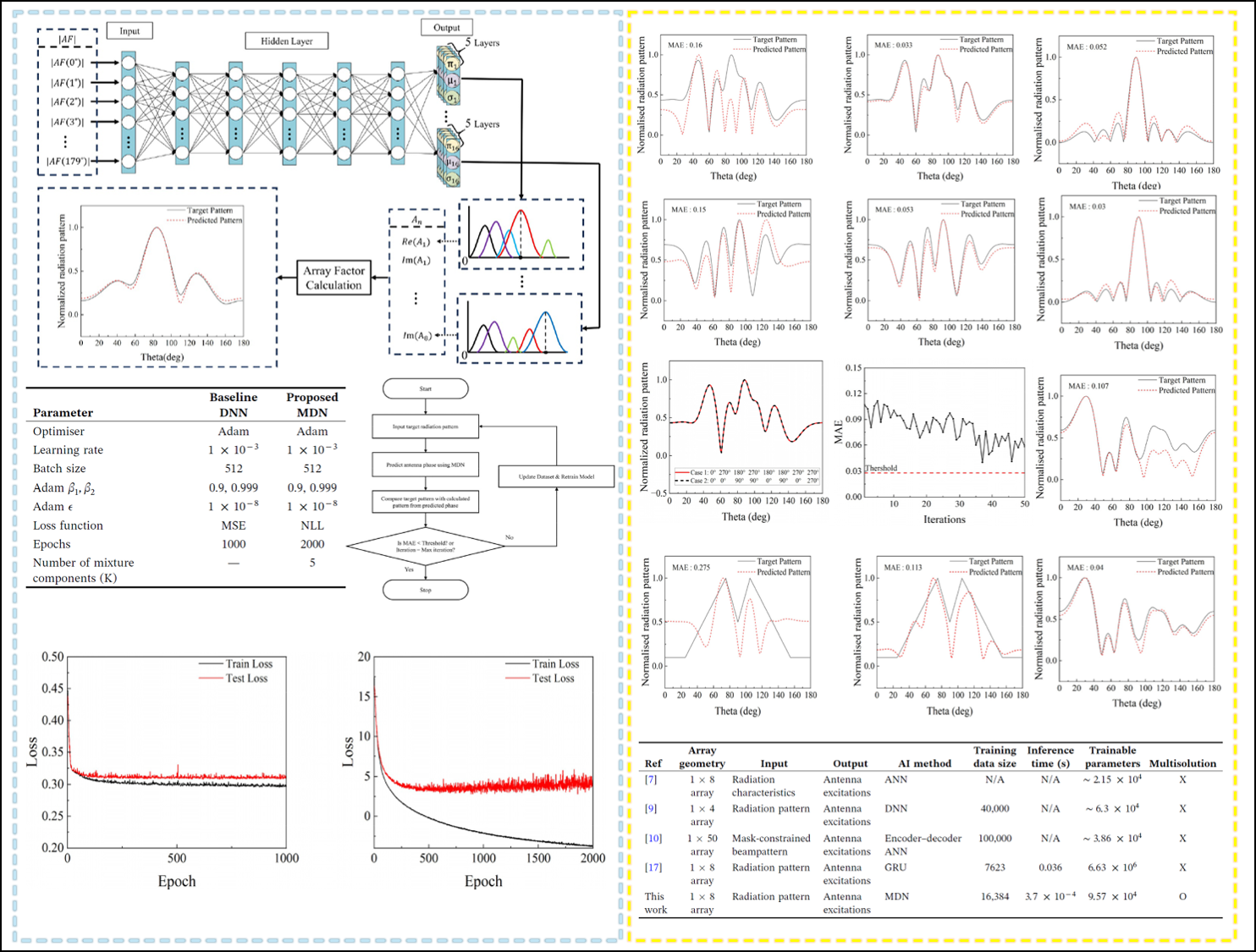Screen dimensions: 1256x952
Task: Click the Proposed MDN column header
Action: pyautogui.click(x=312, y=404)
